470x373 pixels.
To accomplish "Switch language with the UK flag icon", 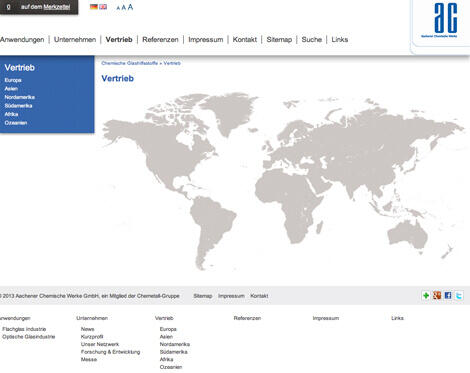I will click(103, 7).
